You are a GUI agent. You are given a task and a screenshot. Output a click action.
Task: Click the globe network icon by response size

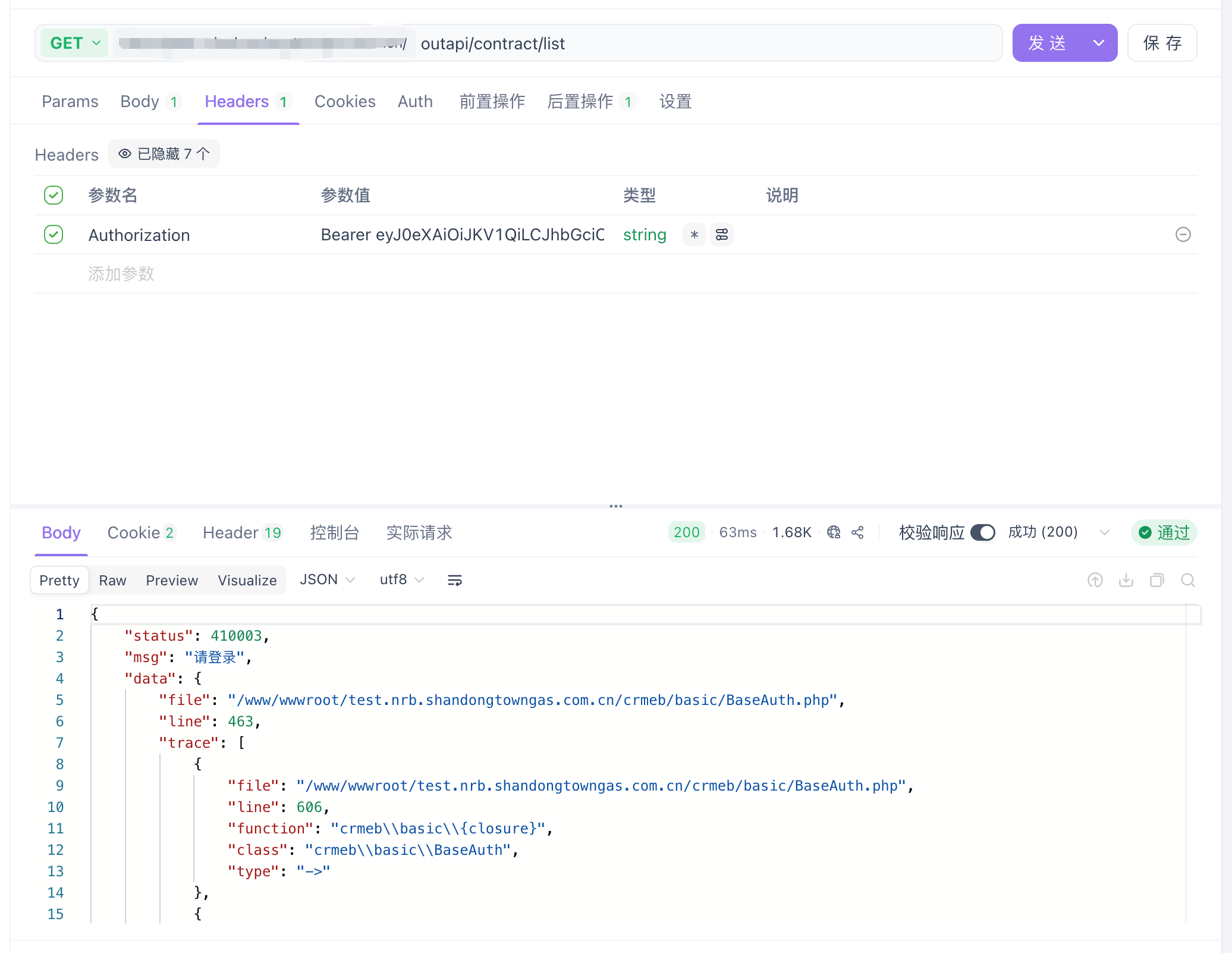(834, 532)
